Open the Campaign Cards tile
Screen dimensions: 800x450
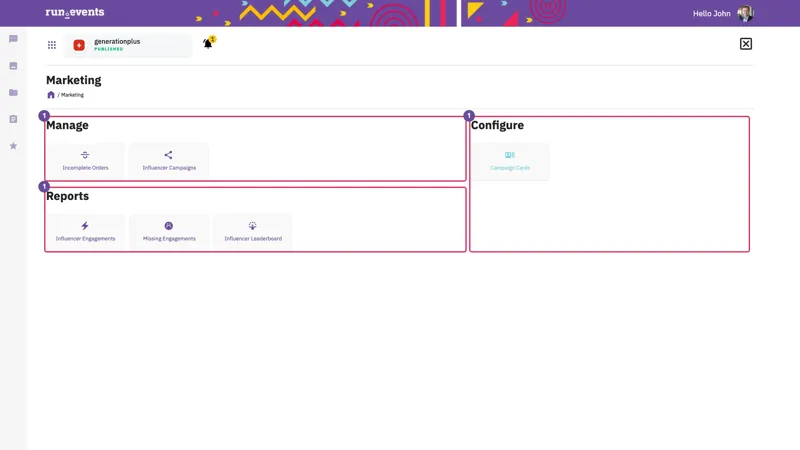(x=510, y=161)
